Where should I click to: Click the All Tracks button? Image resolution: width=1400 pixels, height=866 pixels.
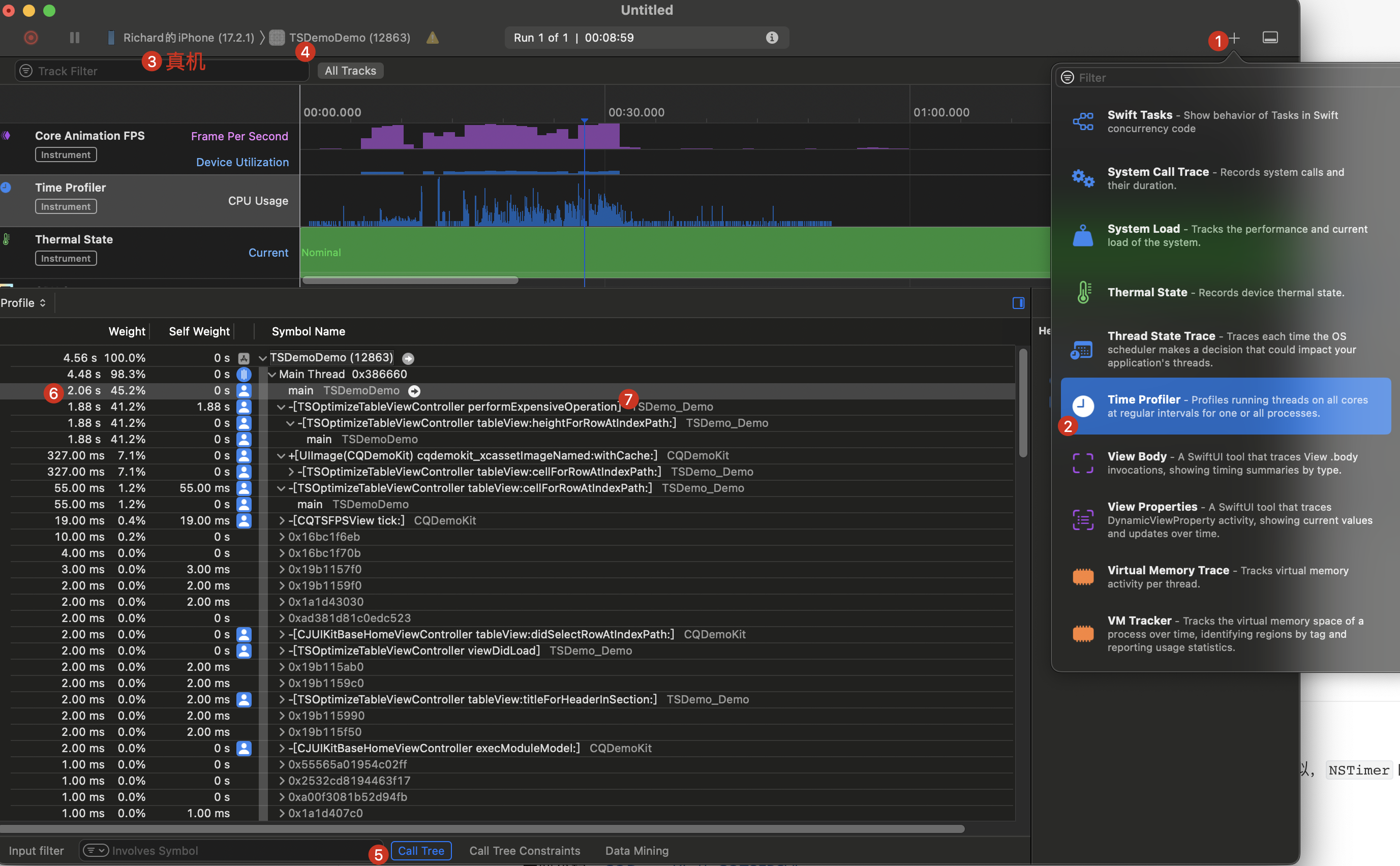351,71
